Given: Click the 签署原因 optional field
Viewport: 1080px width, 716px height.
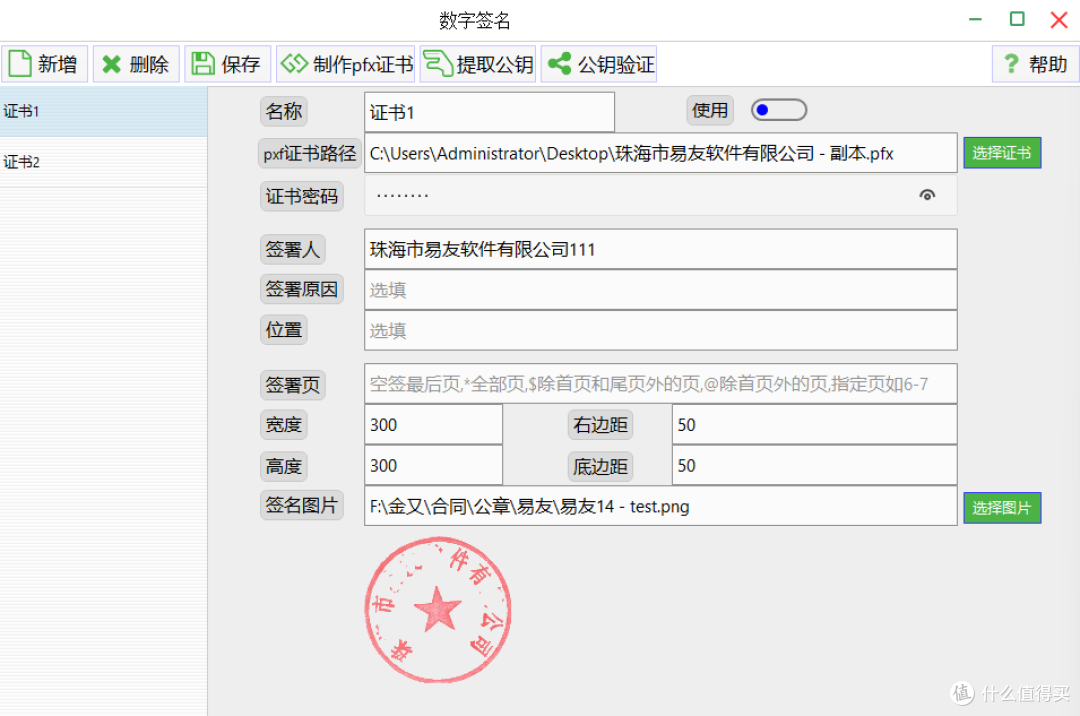Looking at the screenshot, I should [661, 290].
